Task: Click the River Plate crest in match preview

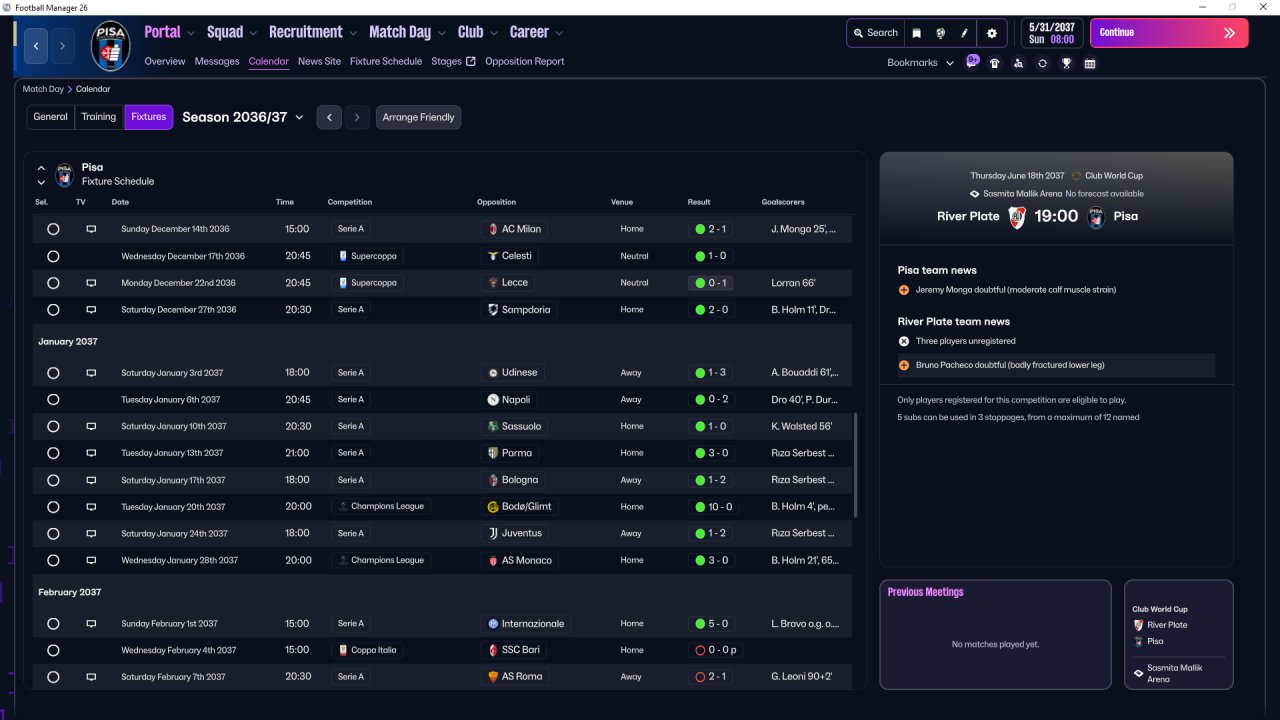Action: [1017, 217]
